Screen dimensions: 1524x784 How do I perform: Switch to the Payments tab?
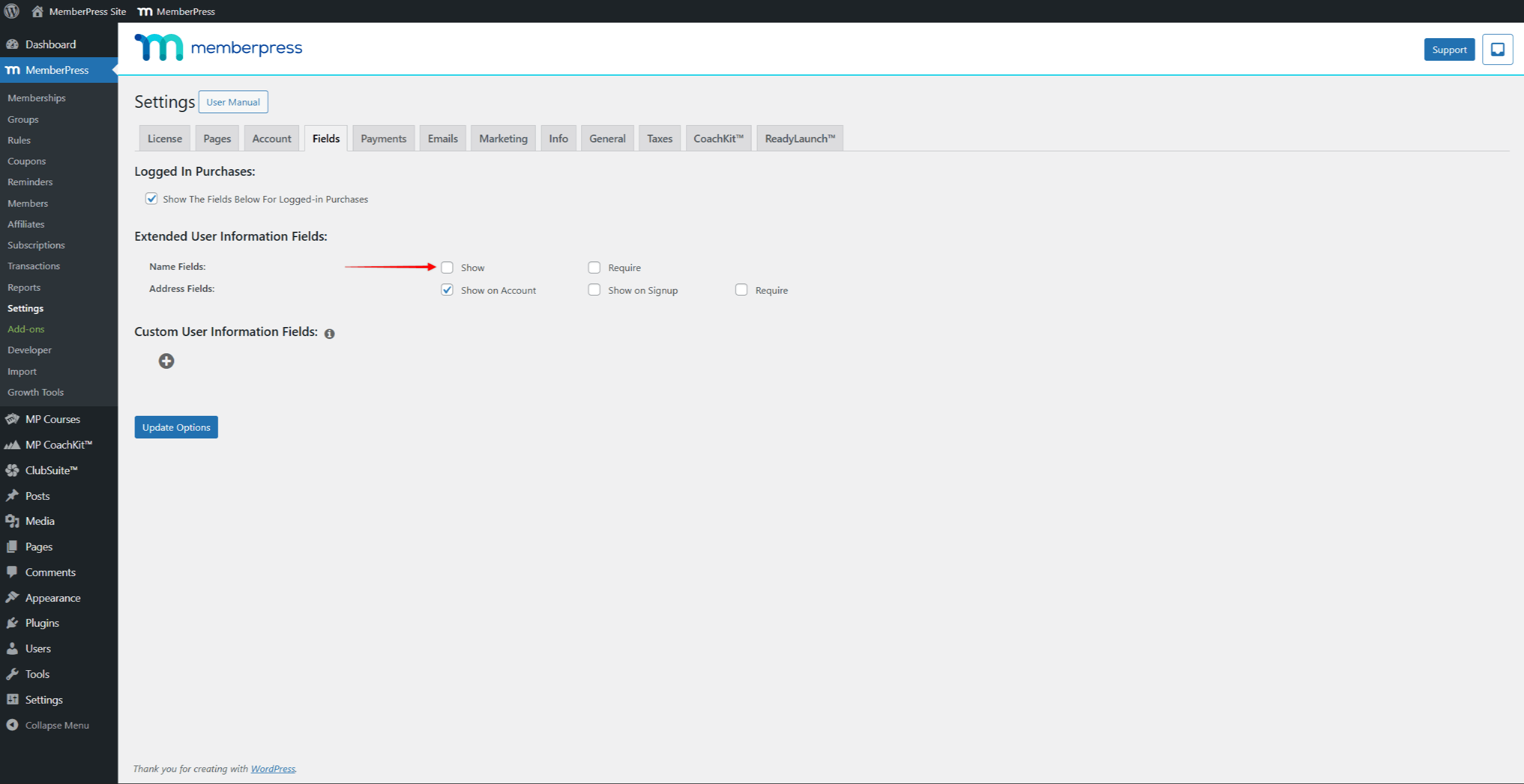[x=383, y=138]
